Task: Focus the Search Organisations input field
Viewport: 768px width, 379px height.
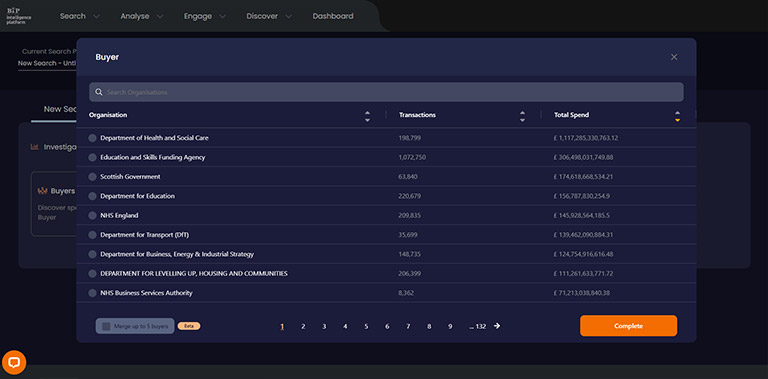Action: 386,92
